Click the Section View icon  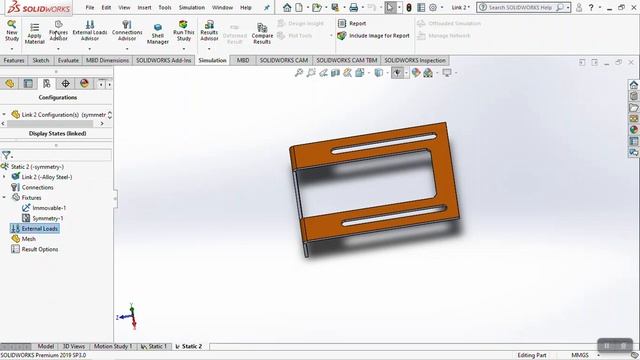pyautogui.click(x=336, y=73)
